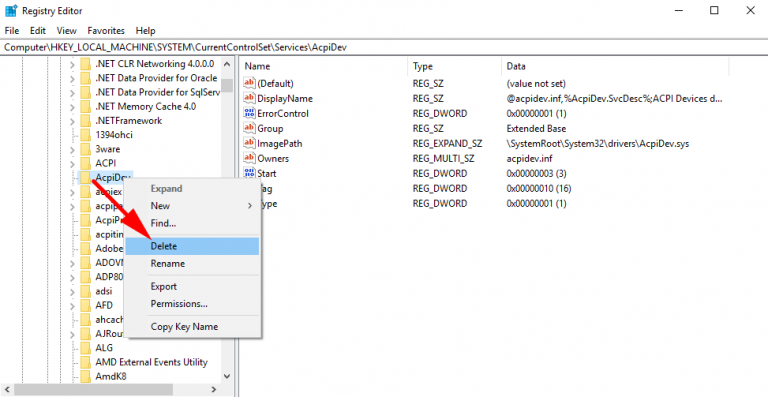The image size is (768, 397).
Task: Click the .NET CLR Networking 4.0.0.0 folder icon
Action: pyautogui.click(x=86, y=64)
